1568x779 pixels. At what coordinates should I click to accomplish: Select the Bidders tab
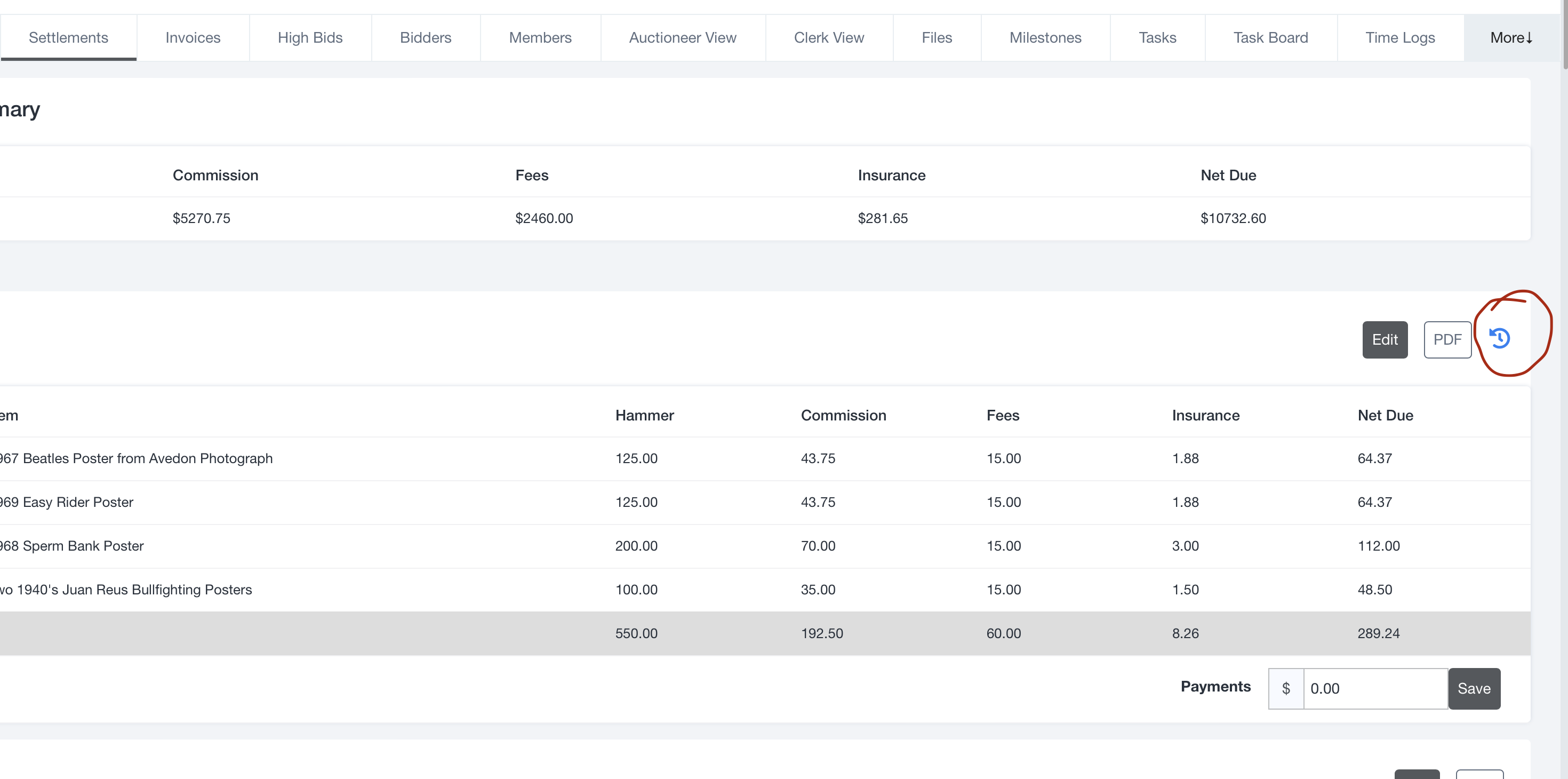[426, 38]
